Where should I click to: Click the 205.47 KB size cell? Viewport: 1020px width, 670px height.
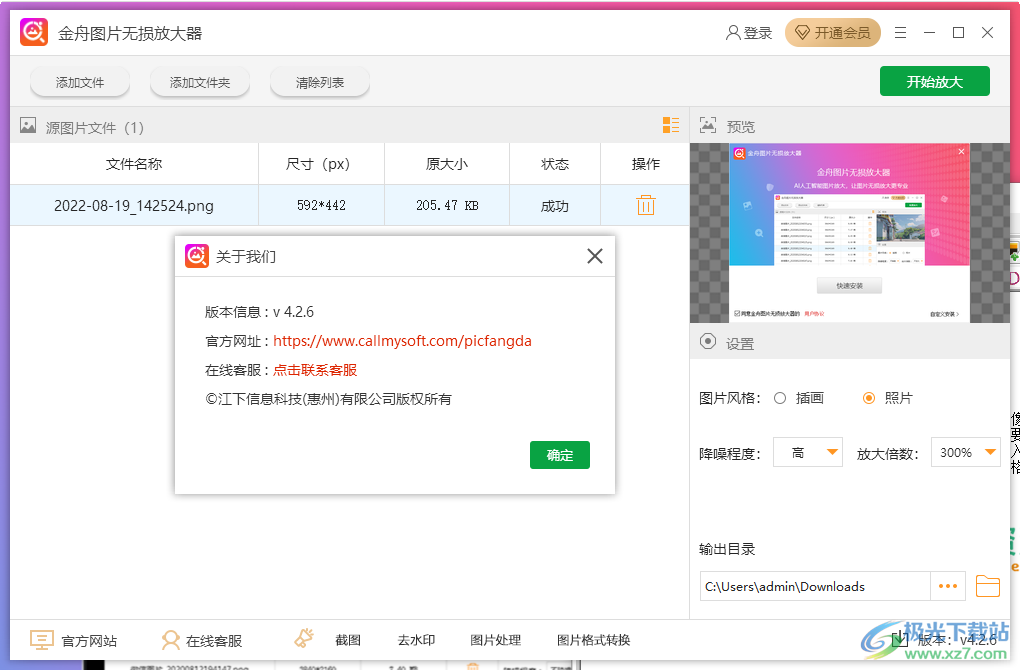pyautogui.click(x=447, y=206)
